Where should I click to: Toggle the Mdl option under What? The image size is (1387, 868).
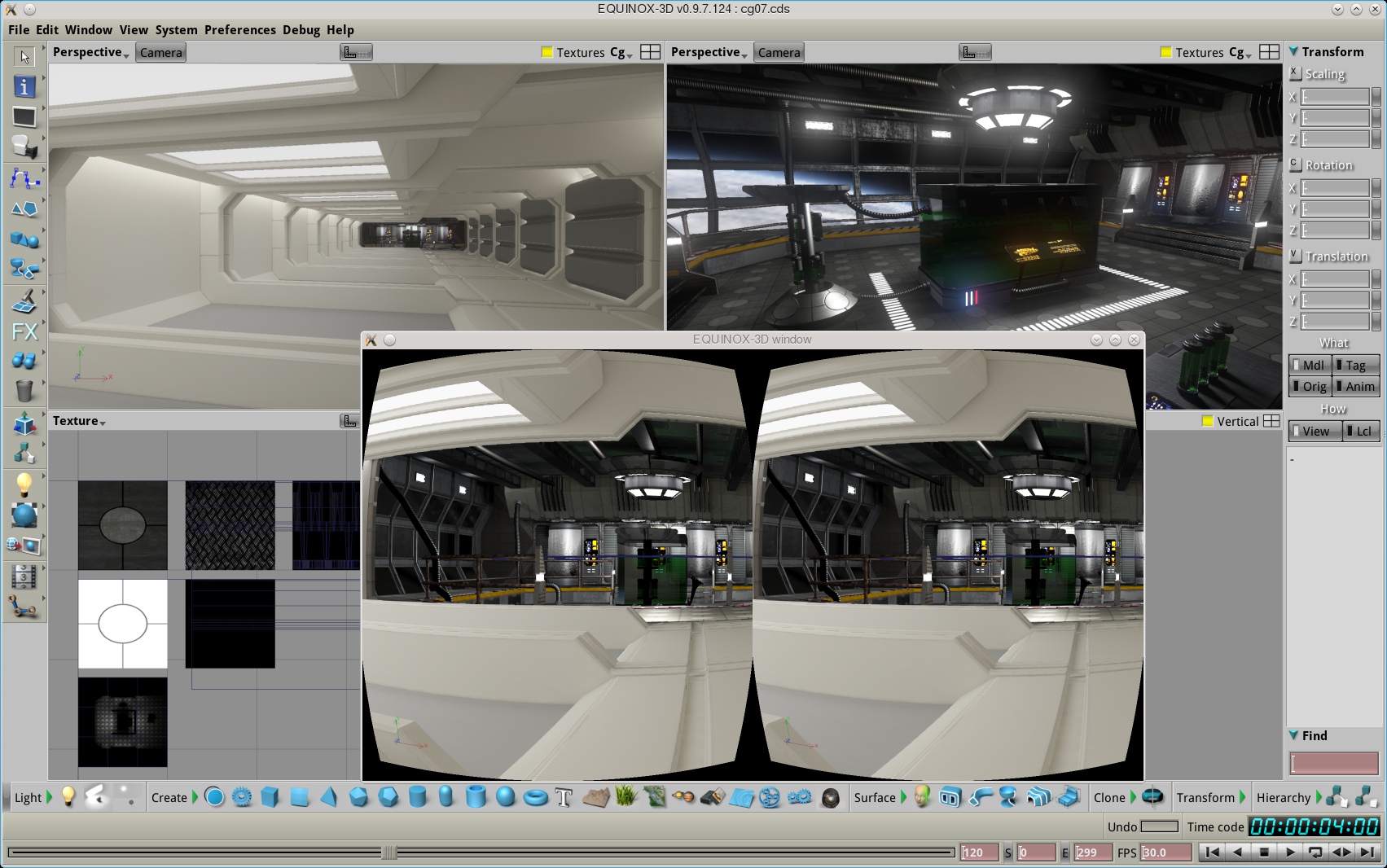(1310, 366)
